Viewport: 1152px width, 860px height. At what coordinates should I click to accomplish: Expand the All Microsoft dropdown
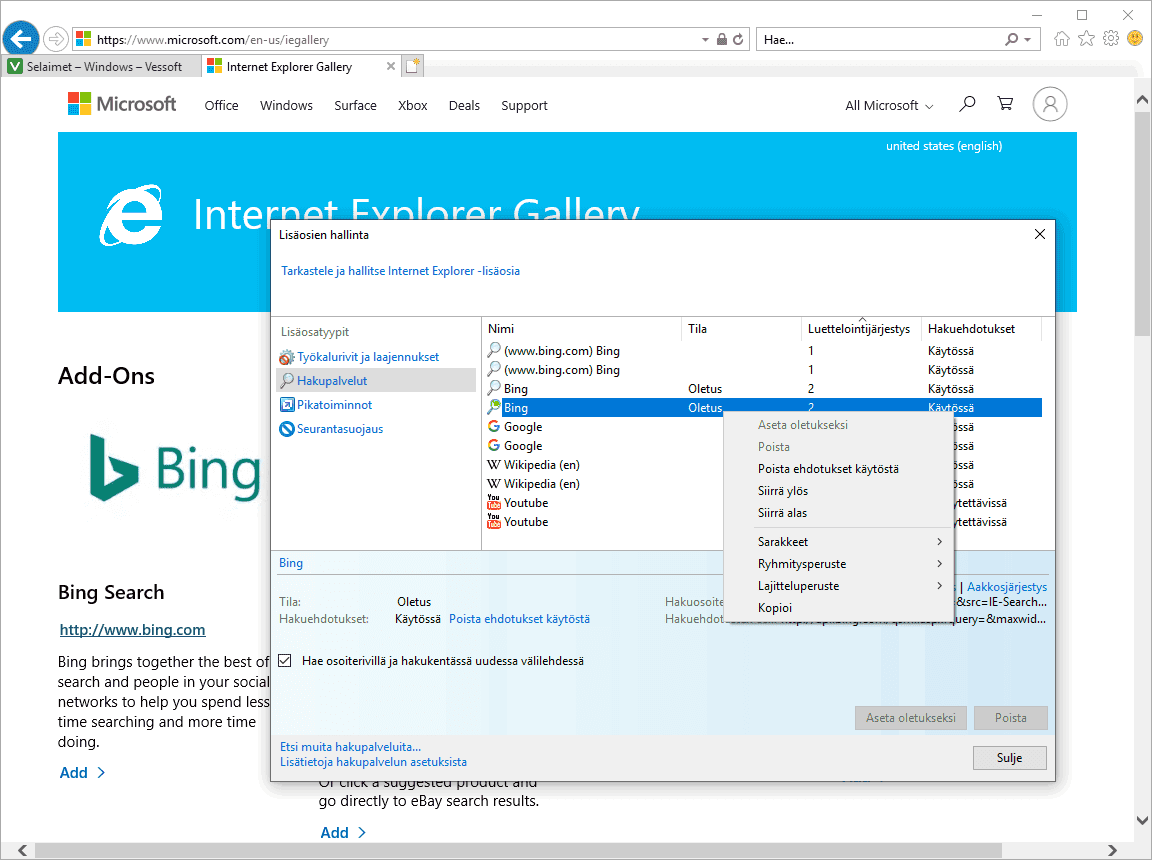pos(889,106)
